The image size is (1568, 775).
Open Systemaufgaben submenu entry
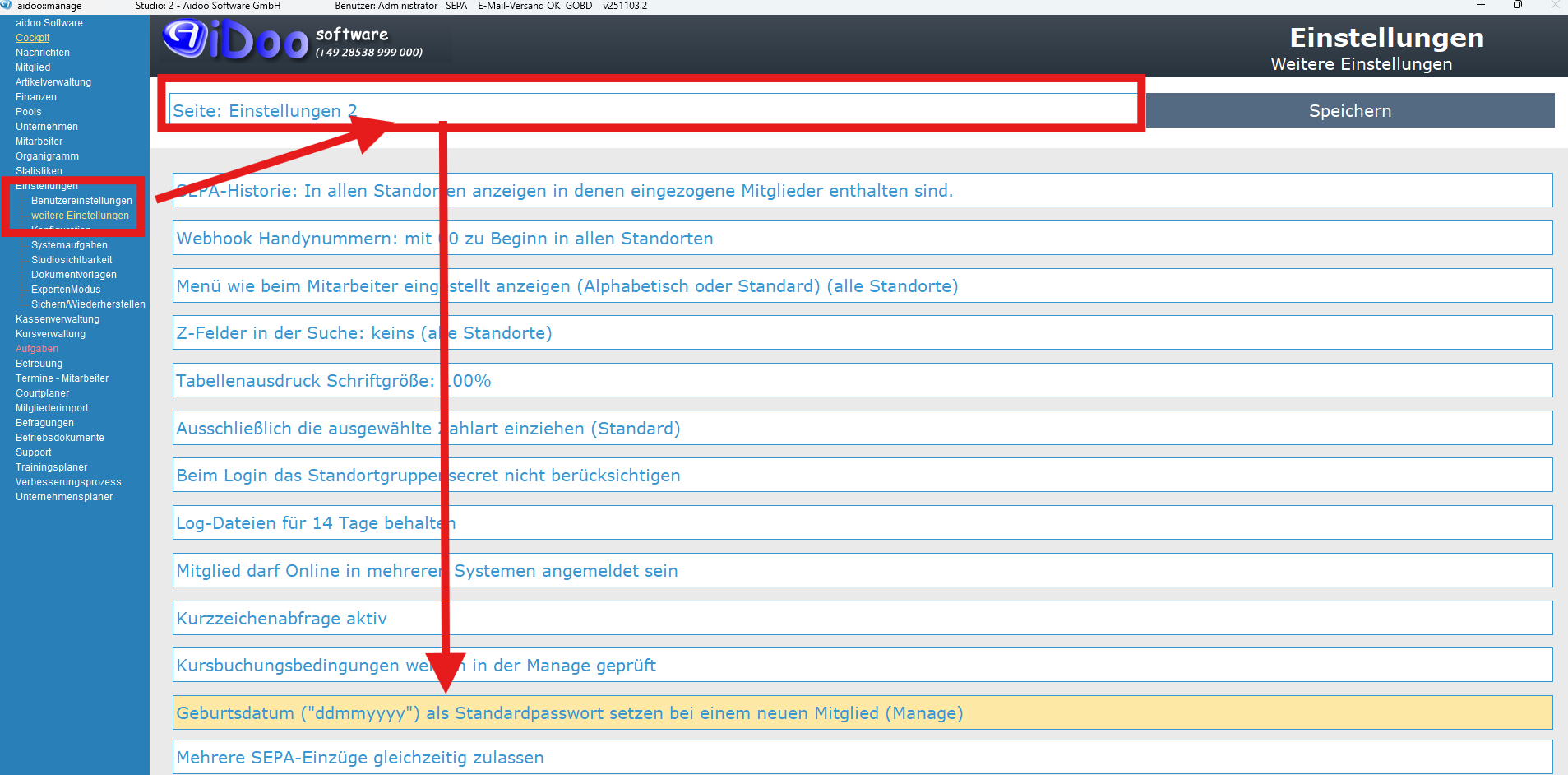click(69, 245)
